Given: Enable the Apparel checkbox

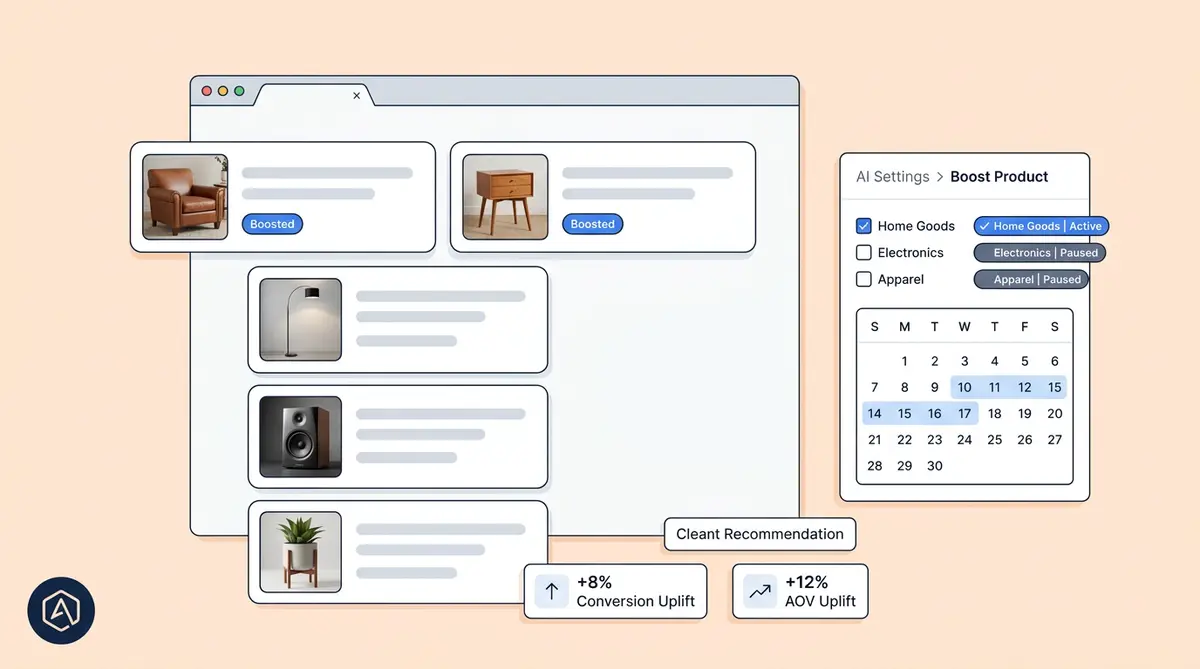Looking at the screenshot, I should tap(863, 279).
